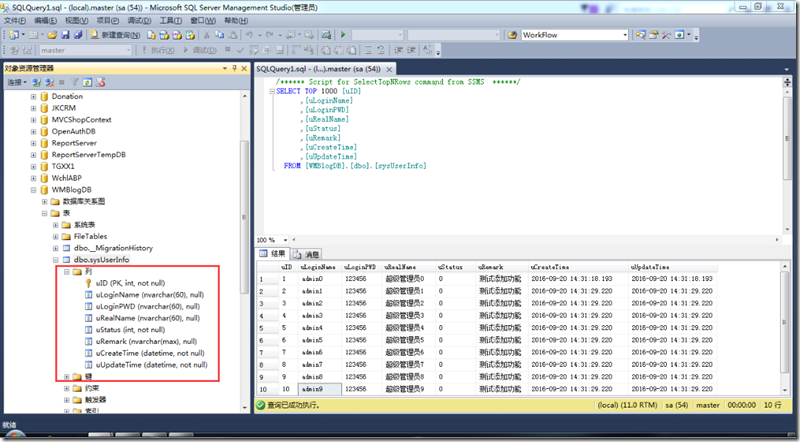Open the 窗口(W) menu
Viewport: 800px width, 442px height.
pyautogui.click(x=203, y=20)
